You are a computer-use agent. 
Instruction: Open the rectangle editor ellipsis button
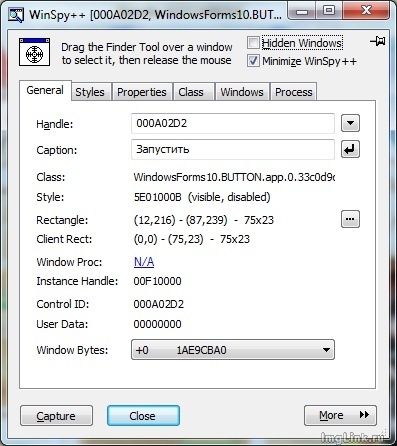[x=350, y=219]
